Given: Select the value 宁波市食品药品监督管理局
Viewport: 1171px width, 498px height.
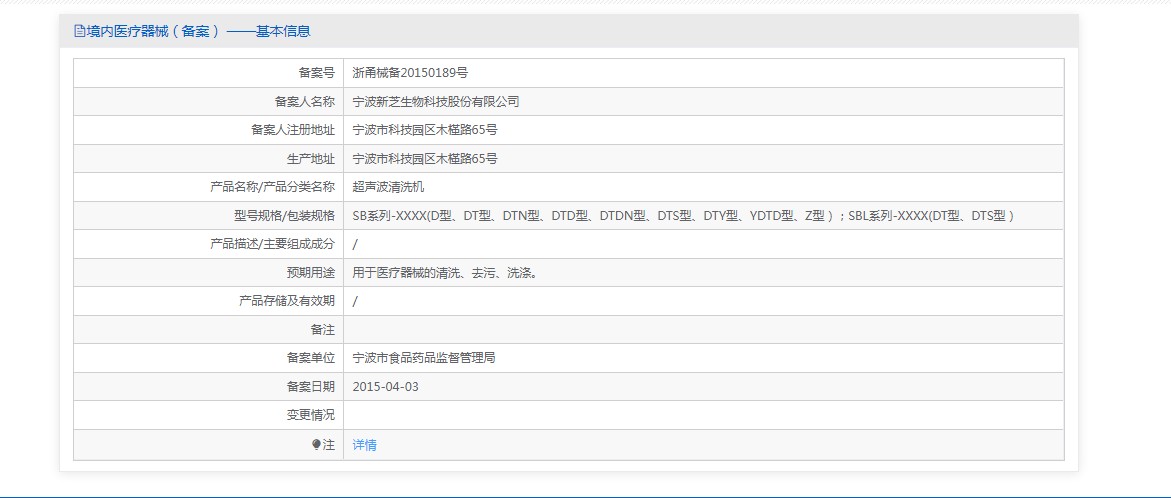Looking at the screenshot, I should click(424, 358).
